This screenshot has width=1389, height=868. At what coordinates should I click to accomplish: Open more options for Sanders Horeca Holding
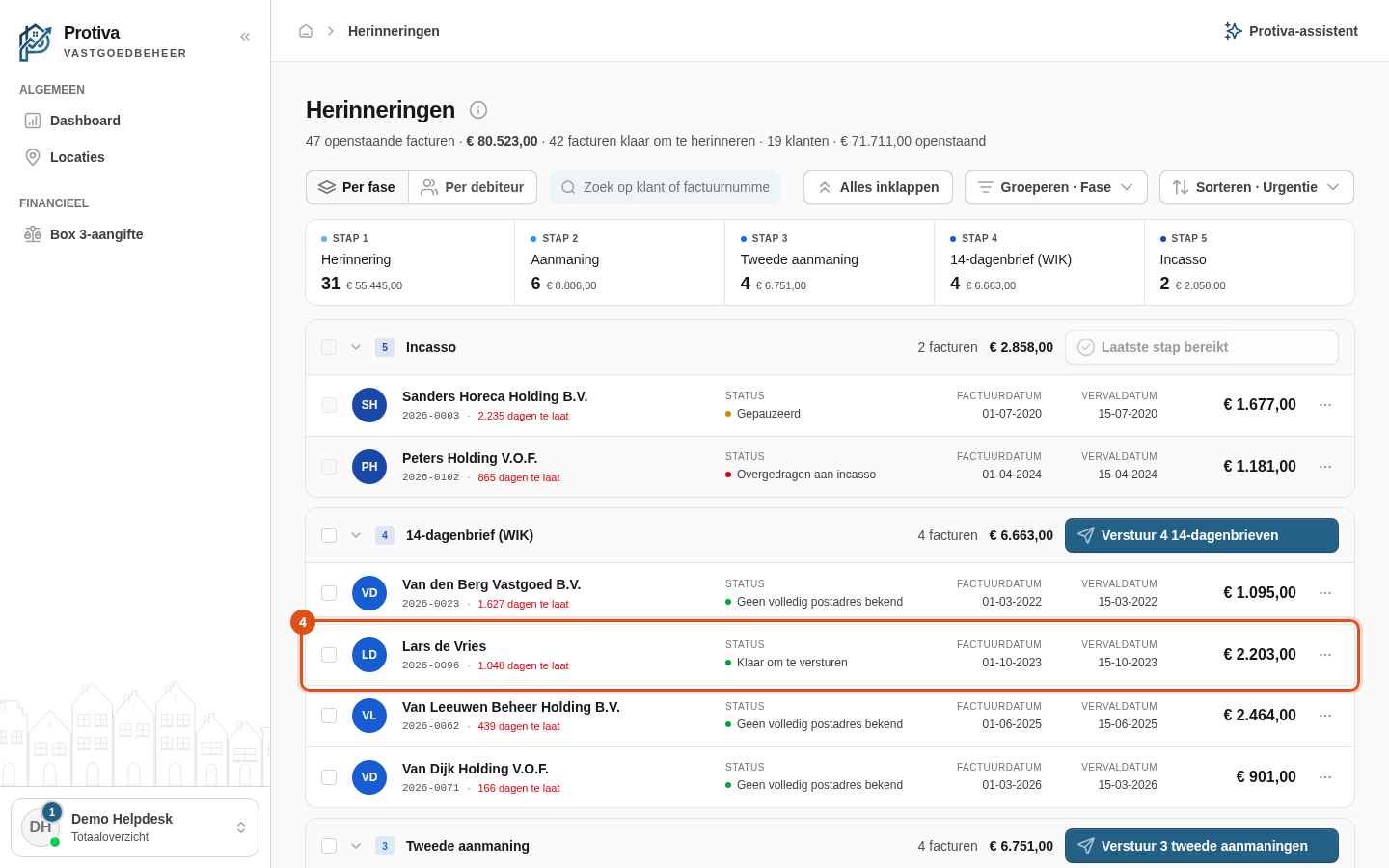tap(1325, 405)
